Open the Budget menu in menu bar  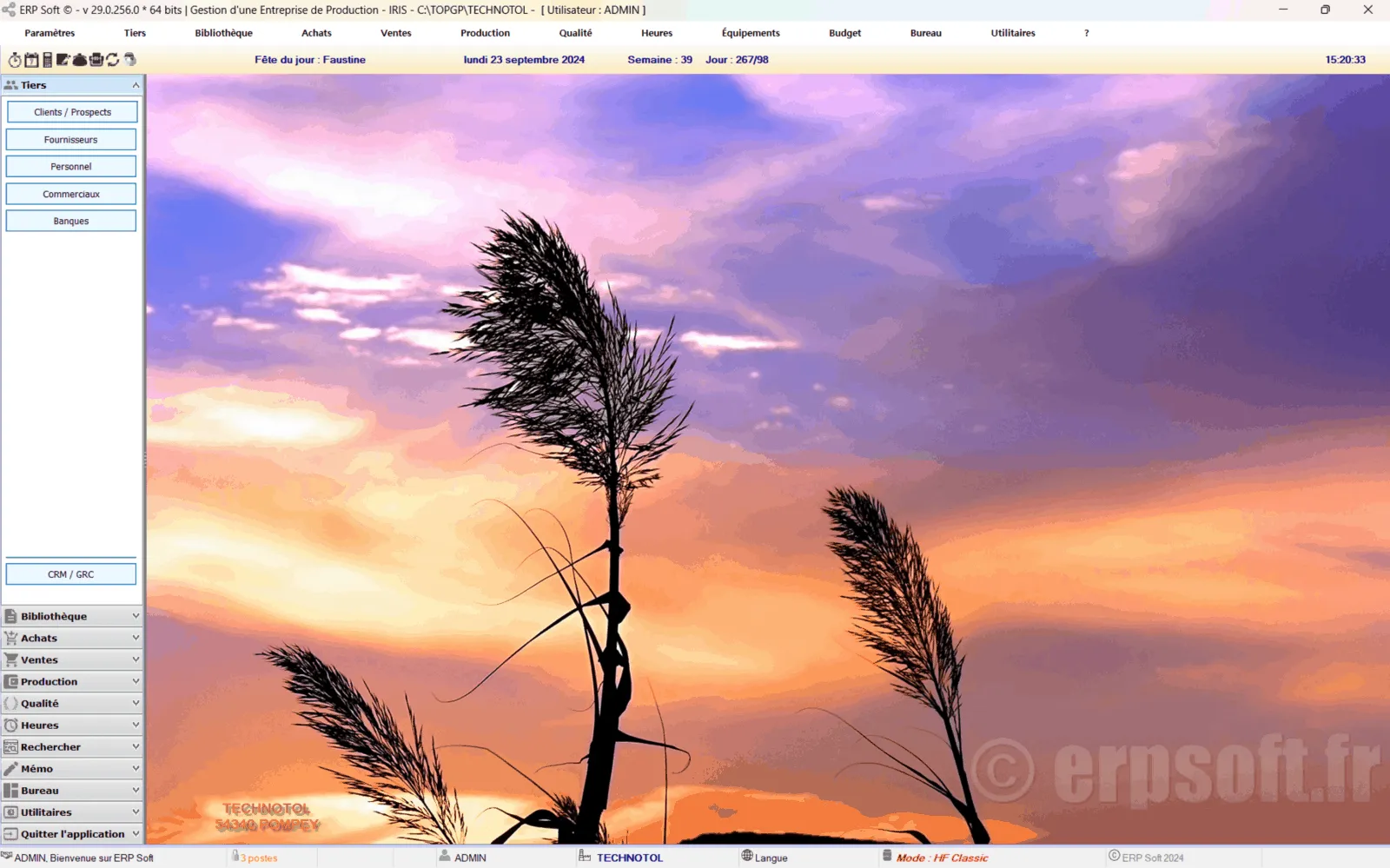pos(844,33)
